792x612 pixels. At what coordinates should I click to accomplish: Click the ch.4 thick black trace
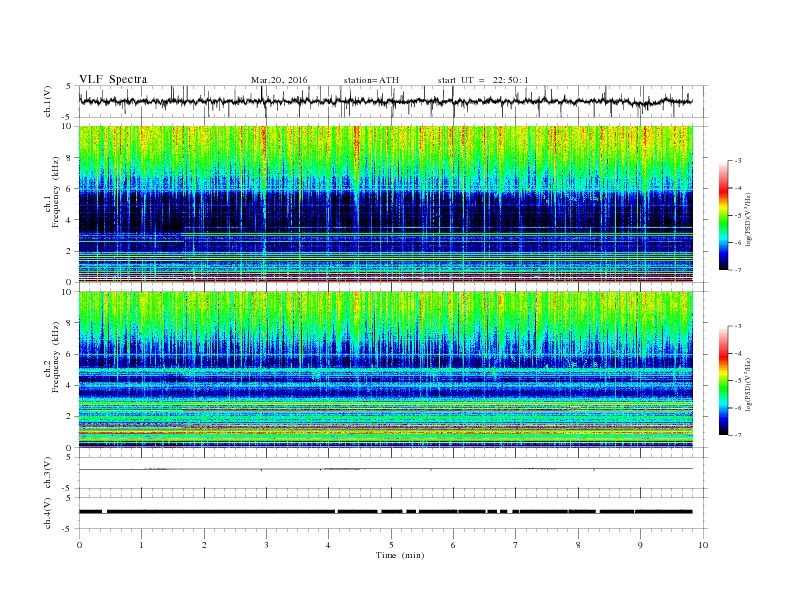tap(385, 512)
